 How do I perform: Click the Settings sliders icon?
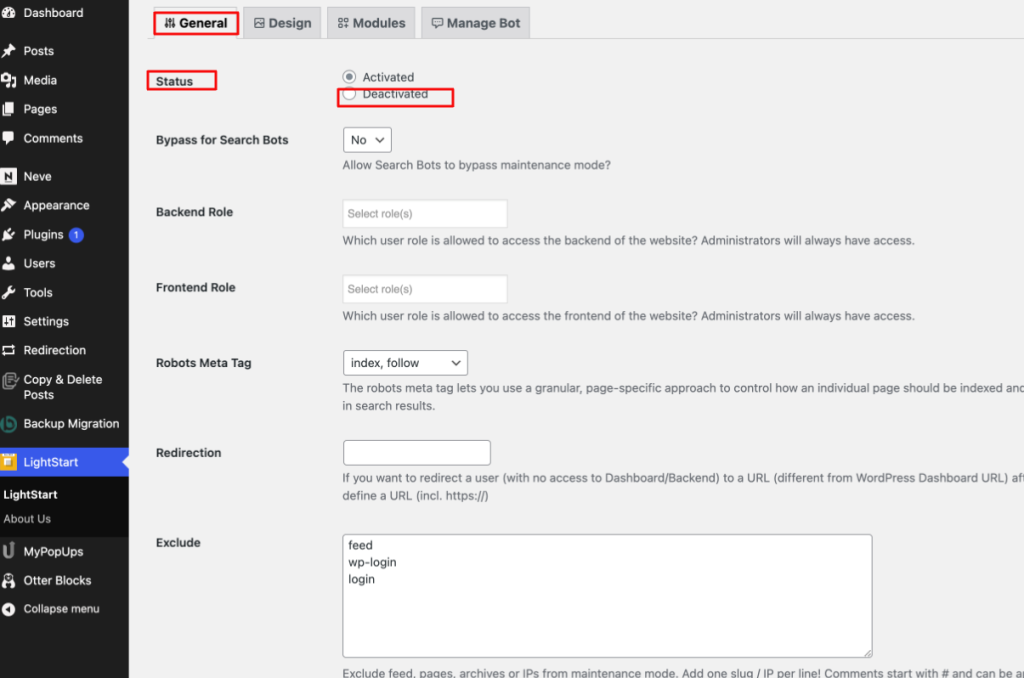(8, 321)
